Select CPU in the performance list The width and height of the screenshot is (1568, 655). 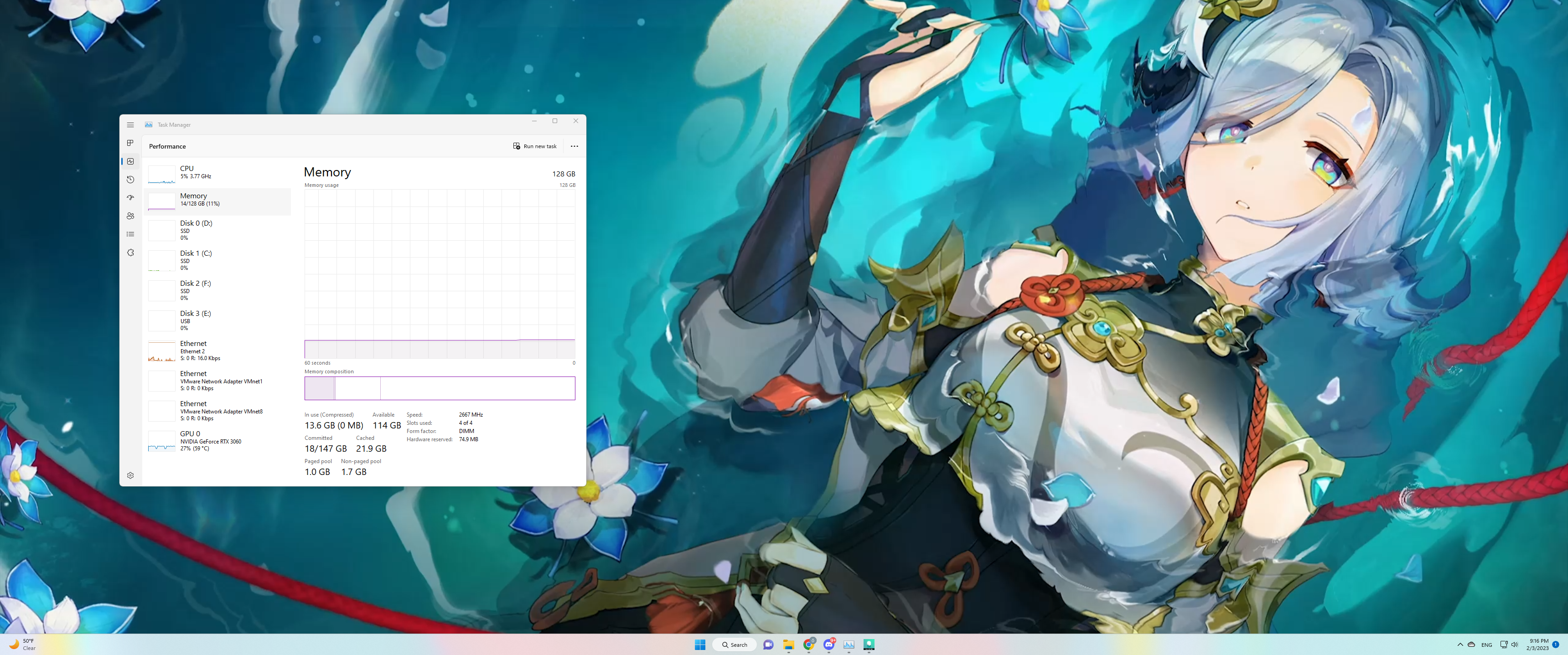(x=217, y=174)
